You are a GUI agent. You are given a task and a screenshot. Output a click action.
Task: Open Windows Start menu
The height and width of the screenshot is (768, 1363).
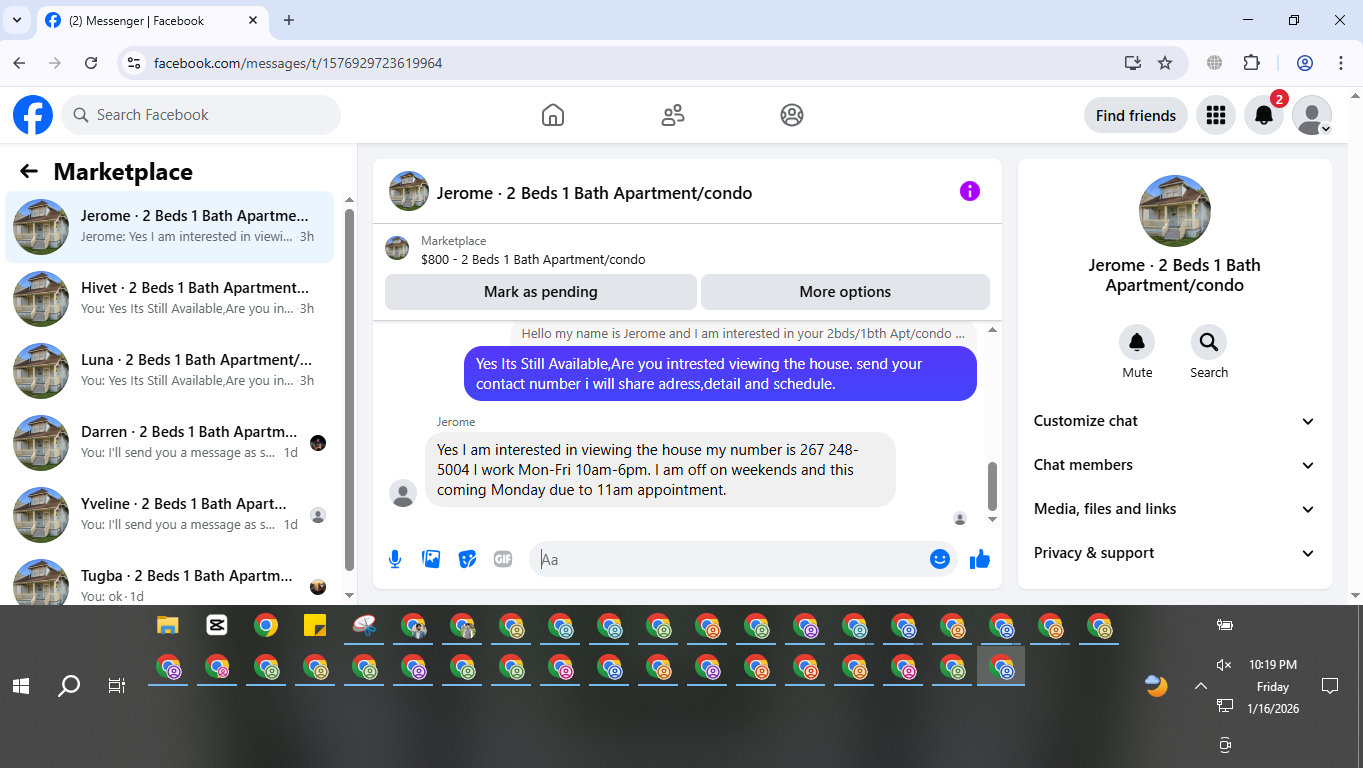pyautogui.click(x=20, y=686)
